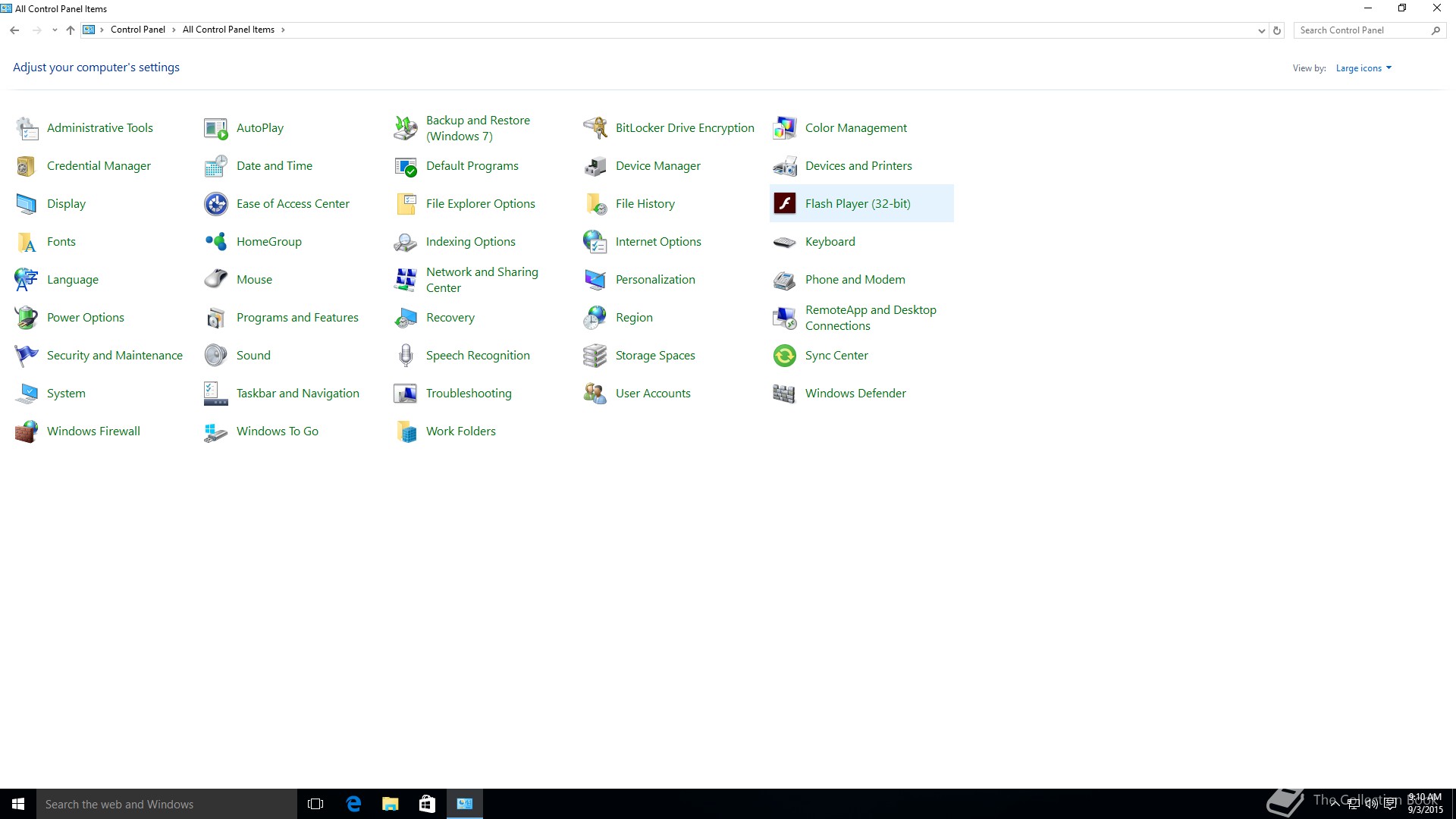Image resolution: width=1456 pixels, height=819 pixels.
Task: Open the System link
Action: (x=66, y=394)
